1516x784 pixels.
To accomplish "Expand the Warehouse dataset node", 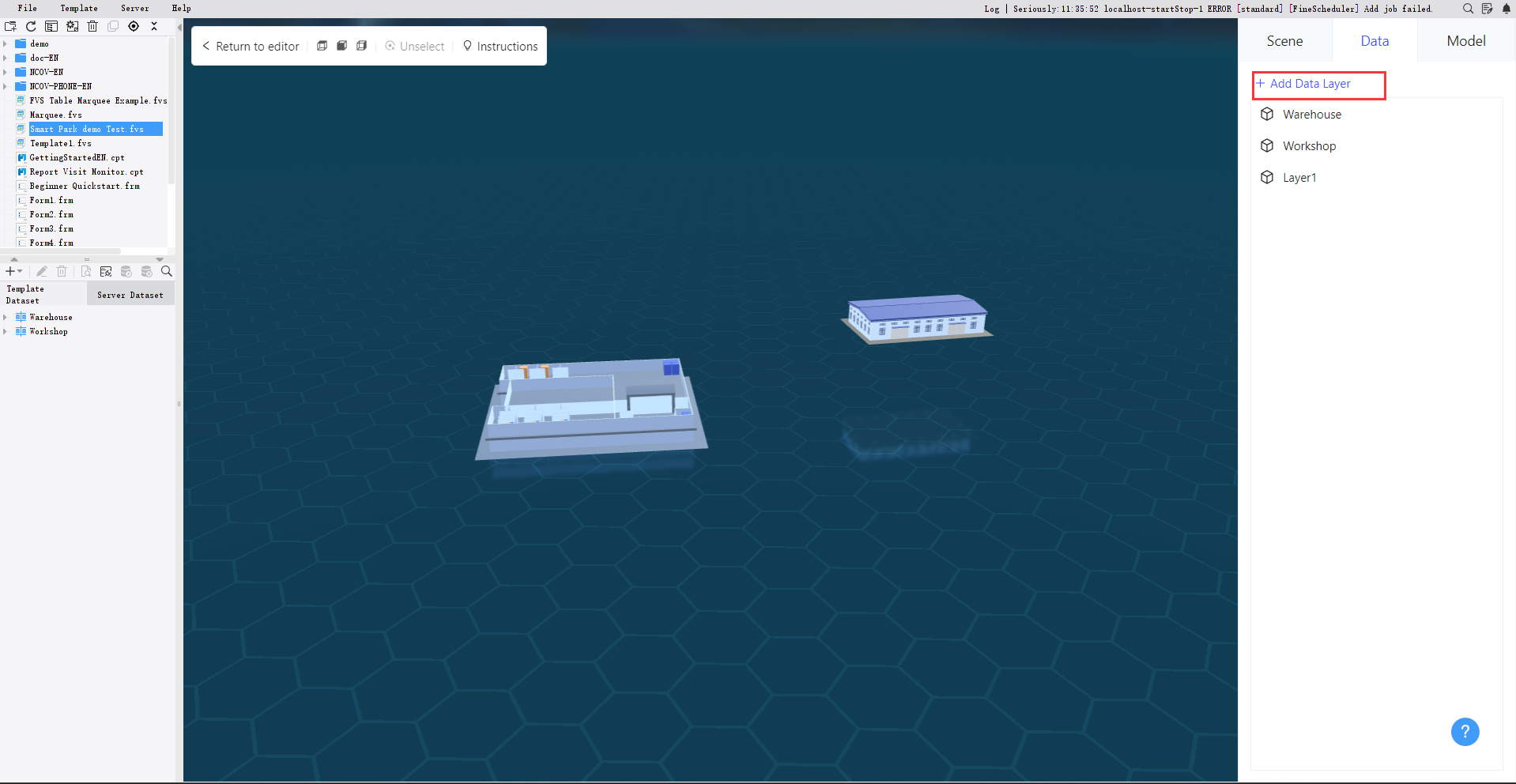I will pos(6,317).
